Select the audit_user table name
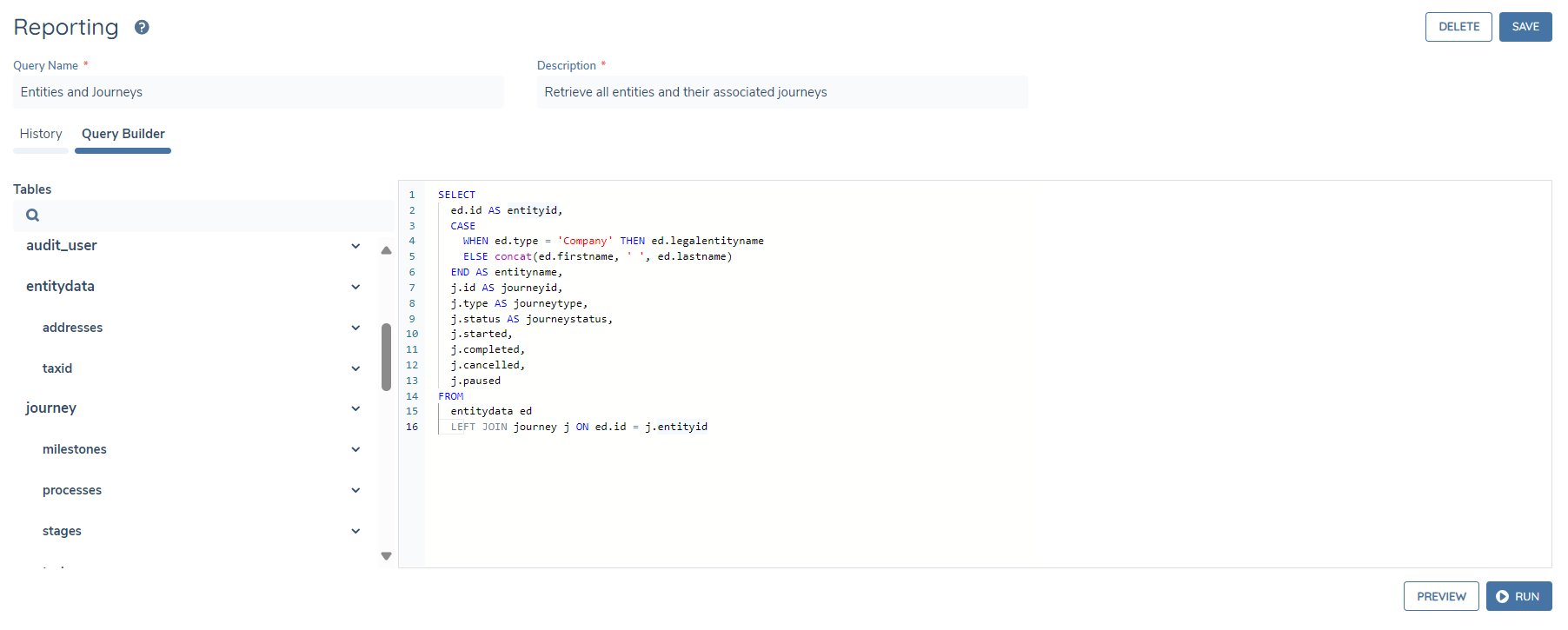Screen dimensions: 1568x630 (62, 246)
